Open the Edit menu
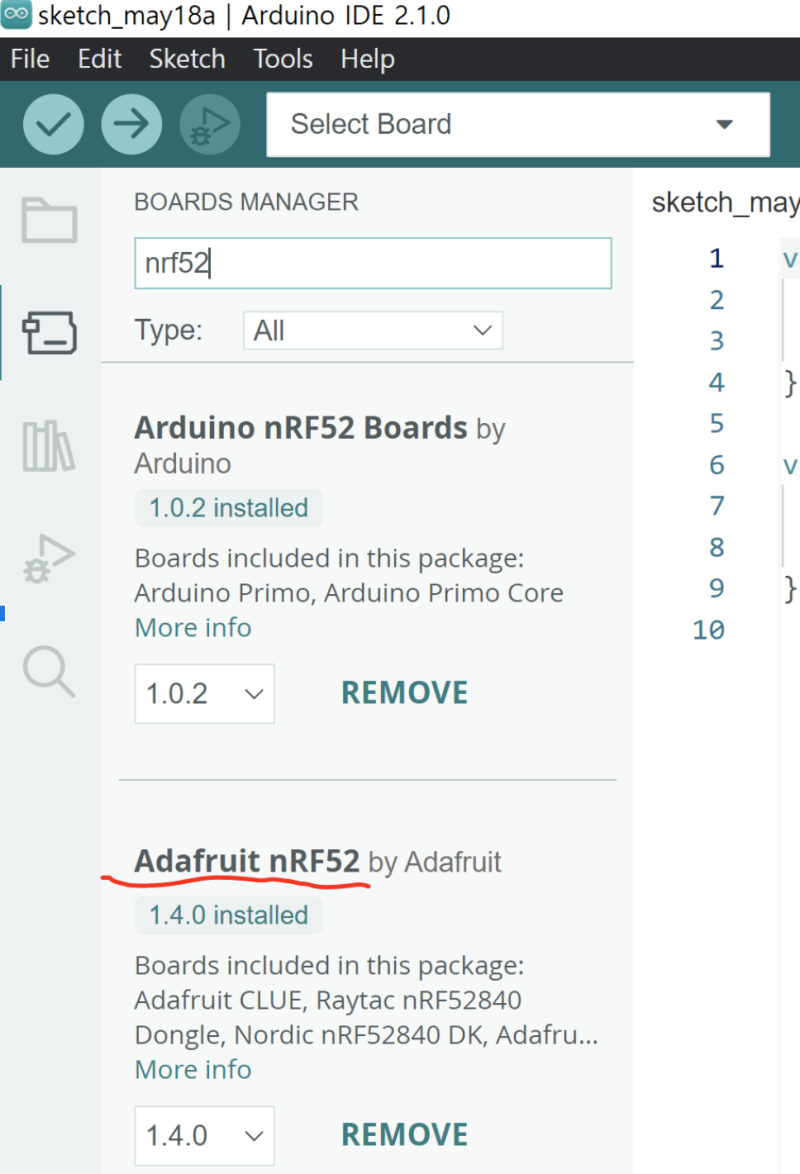The image size is (800, 1174). pyautogui.click(x=100, y=59)
